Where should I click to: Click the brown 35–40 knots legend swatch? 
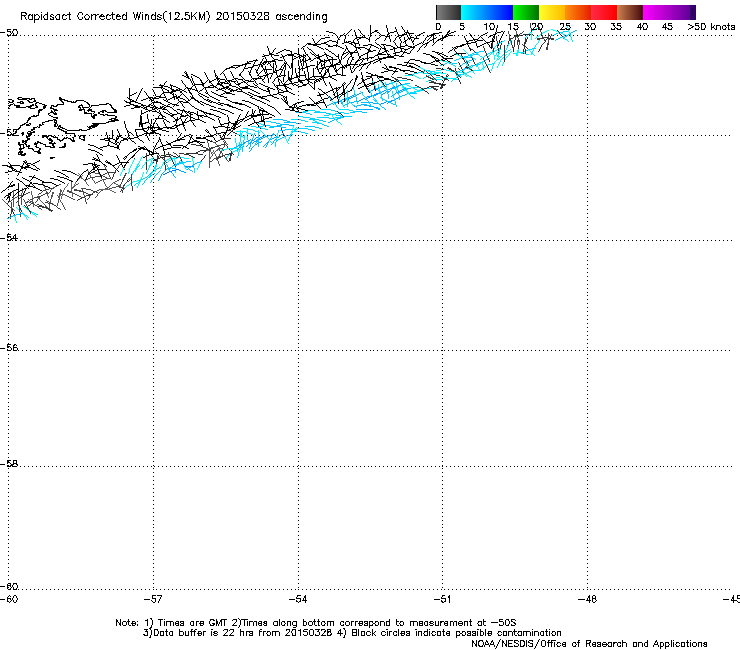click(x=630, y=12)
